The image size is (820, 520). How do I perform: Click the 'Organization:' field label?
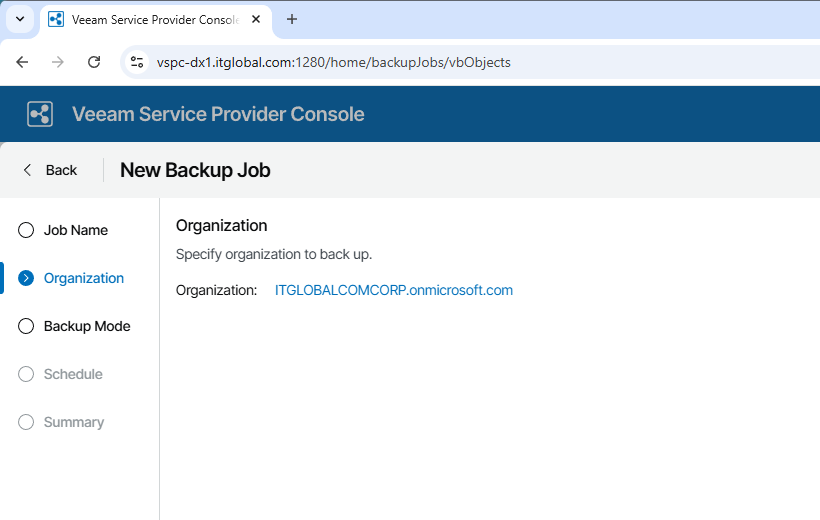pos(216,290)
